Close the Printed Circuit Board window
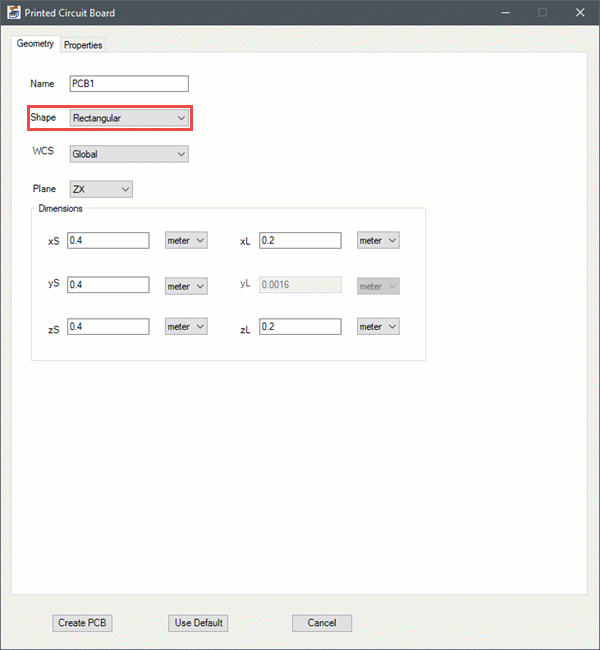 click(x=580, y=13)
